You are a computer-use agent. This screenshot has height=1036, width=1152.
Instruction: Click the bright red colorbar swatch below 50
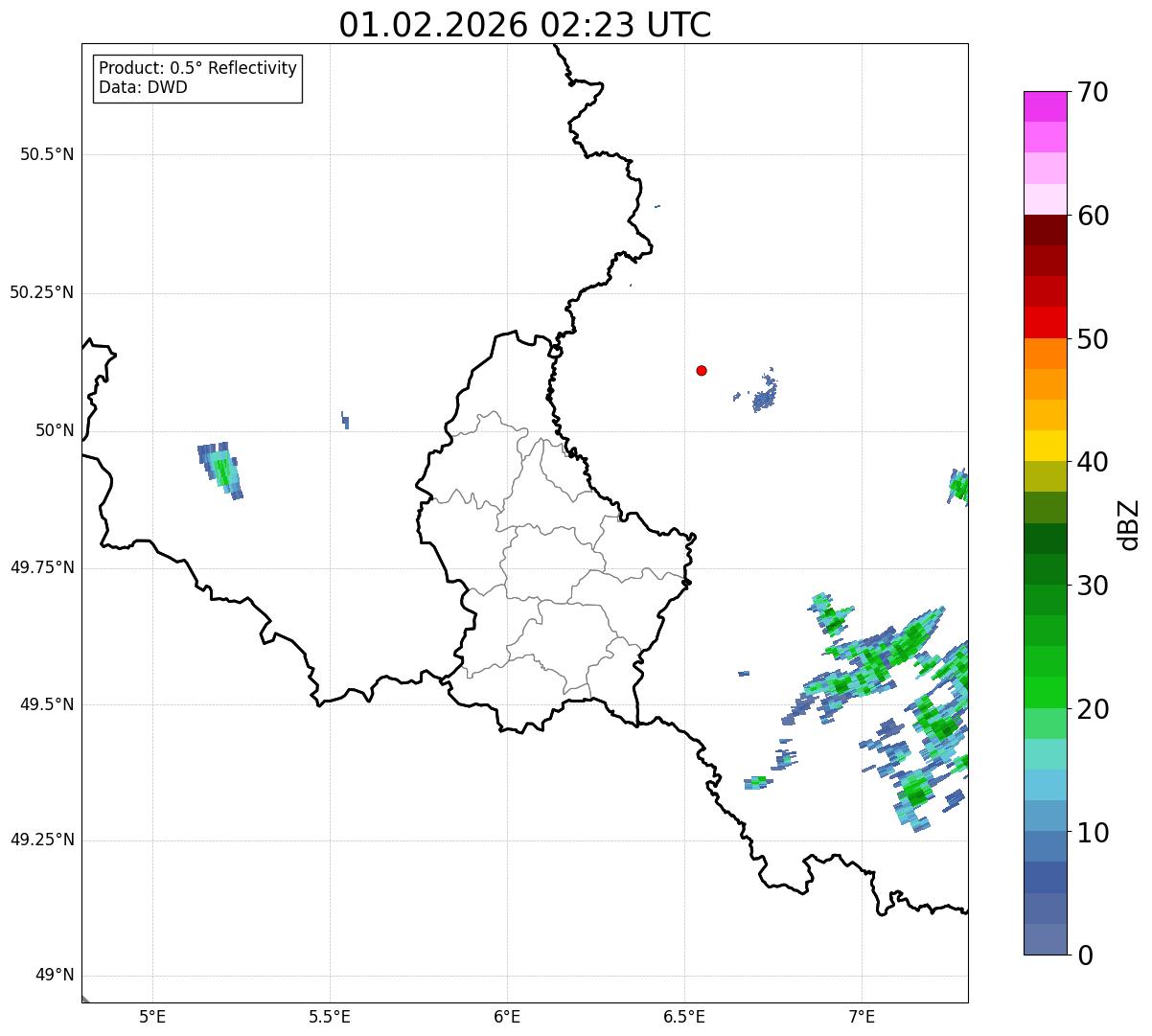pyautogui.click(x=1046, y=323)
